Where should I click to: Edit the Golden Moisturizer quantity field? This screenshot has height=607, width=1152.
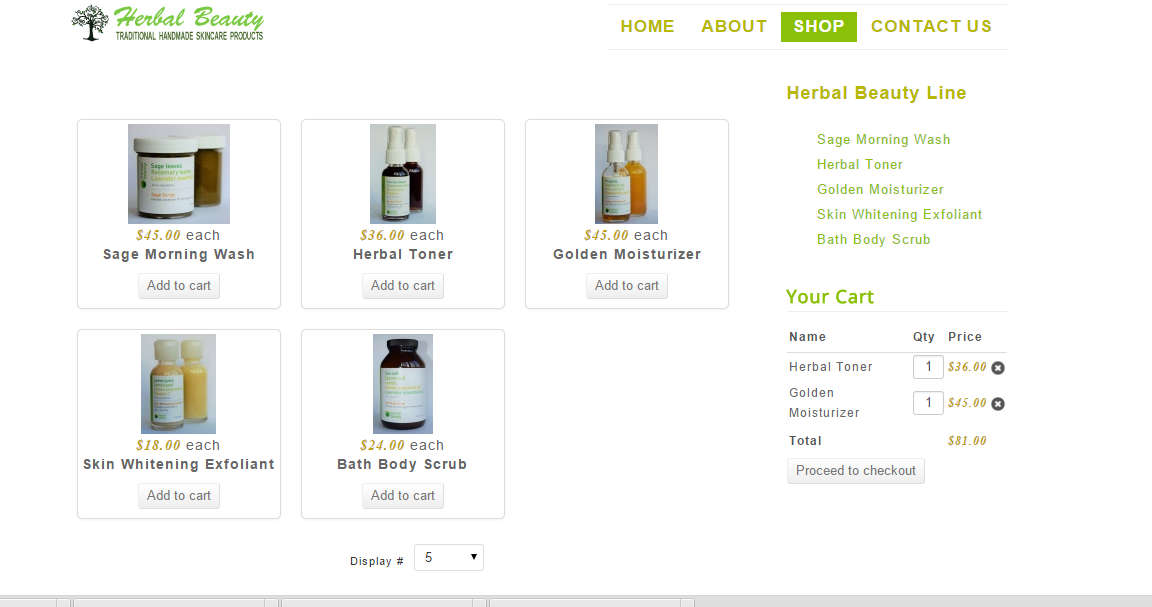[x=928, y=403]
